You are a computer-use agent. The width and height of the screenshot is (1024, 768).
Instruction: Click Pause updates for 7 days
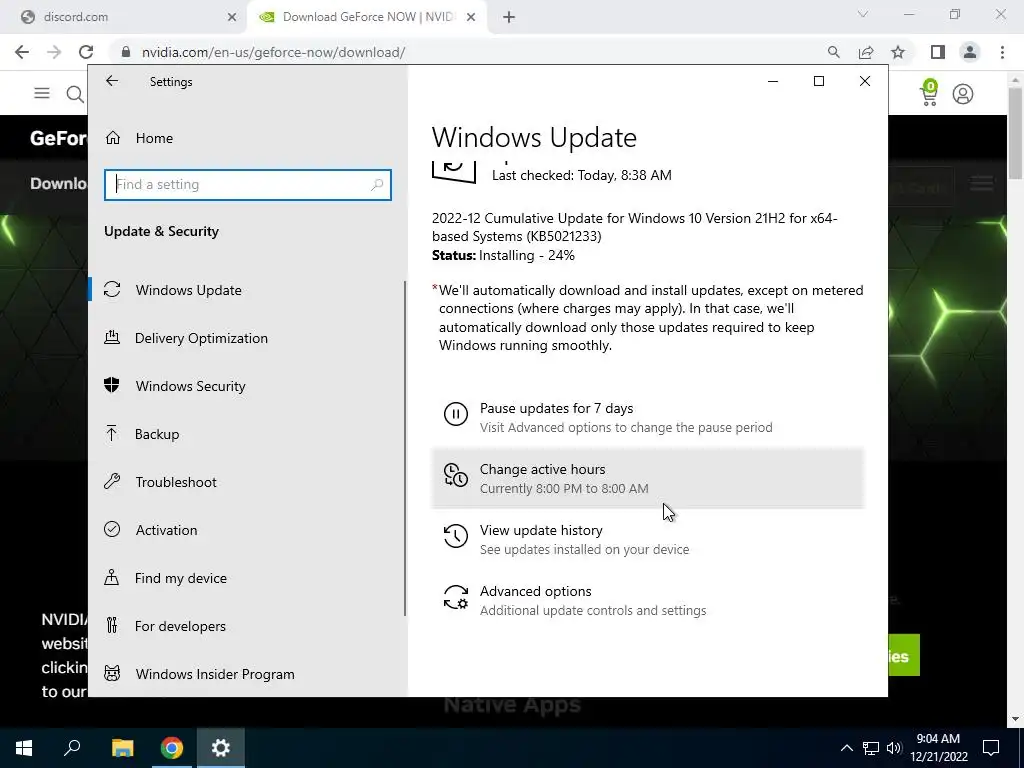648,417
